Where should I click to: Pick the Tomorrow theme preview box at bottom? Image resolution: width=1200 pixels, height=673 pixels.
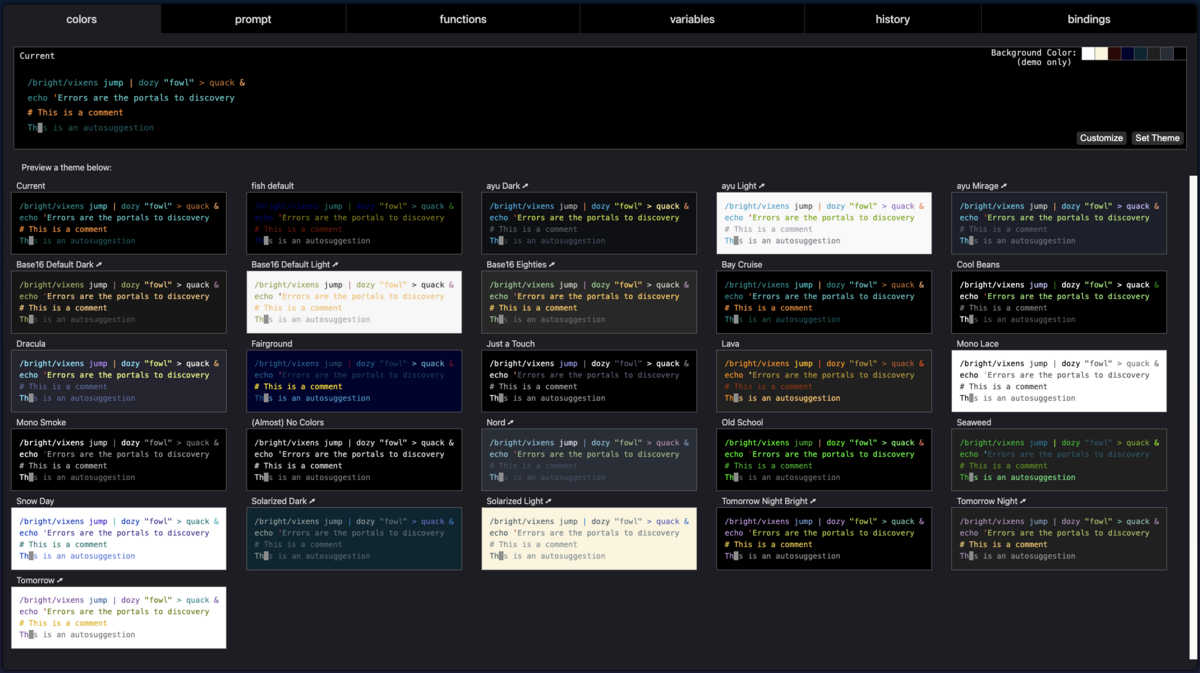(x=119, y=618)
